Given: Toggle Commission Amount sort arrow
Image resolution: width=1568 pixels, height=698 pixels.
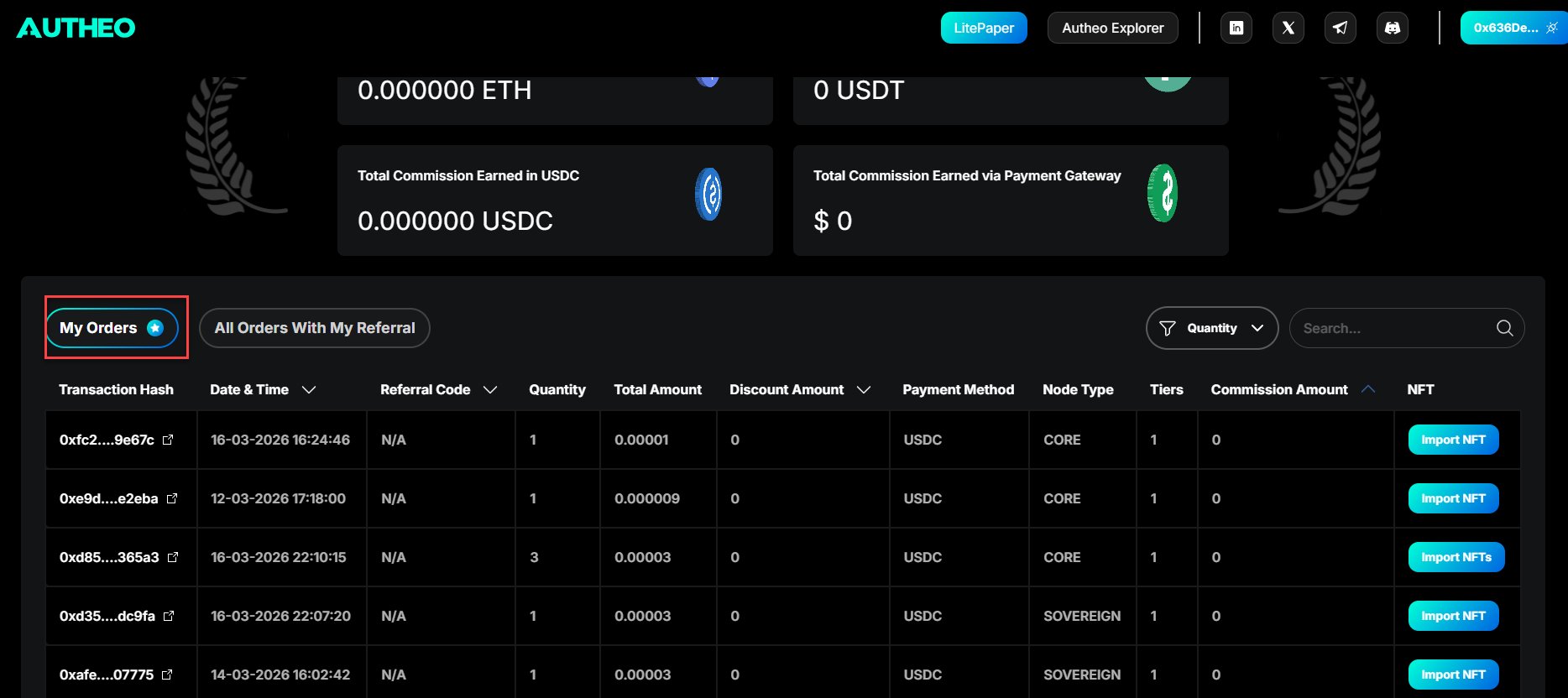Looking at the screenshot, I should 1368,389.
